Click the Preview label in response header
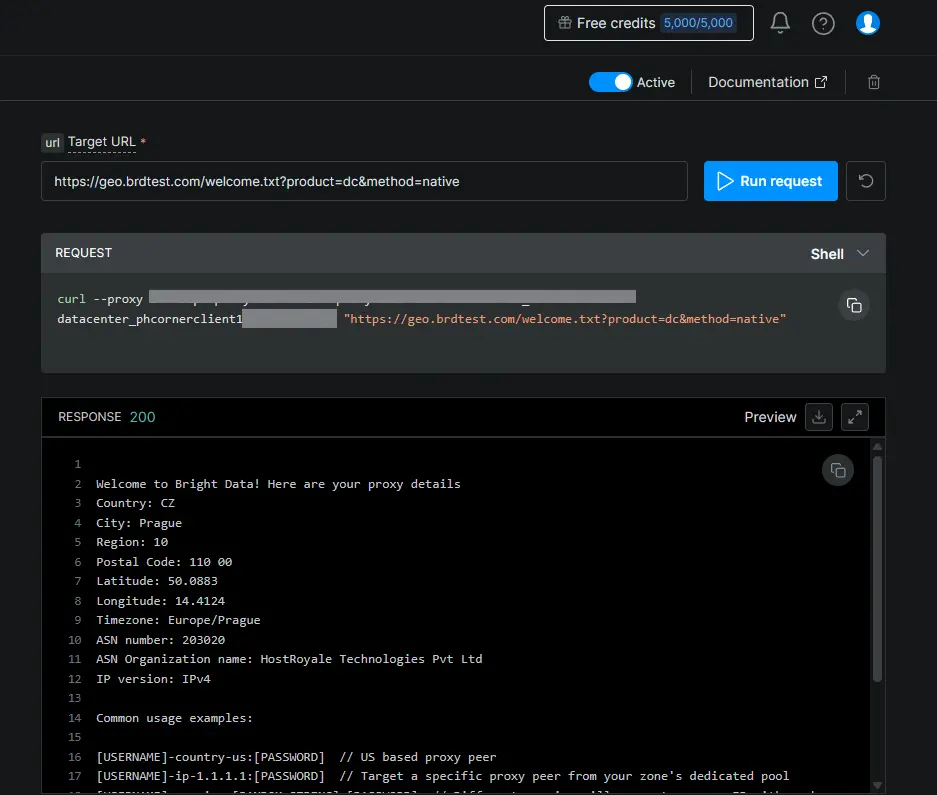 770,417
